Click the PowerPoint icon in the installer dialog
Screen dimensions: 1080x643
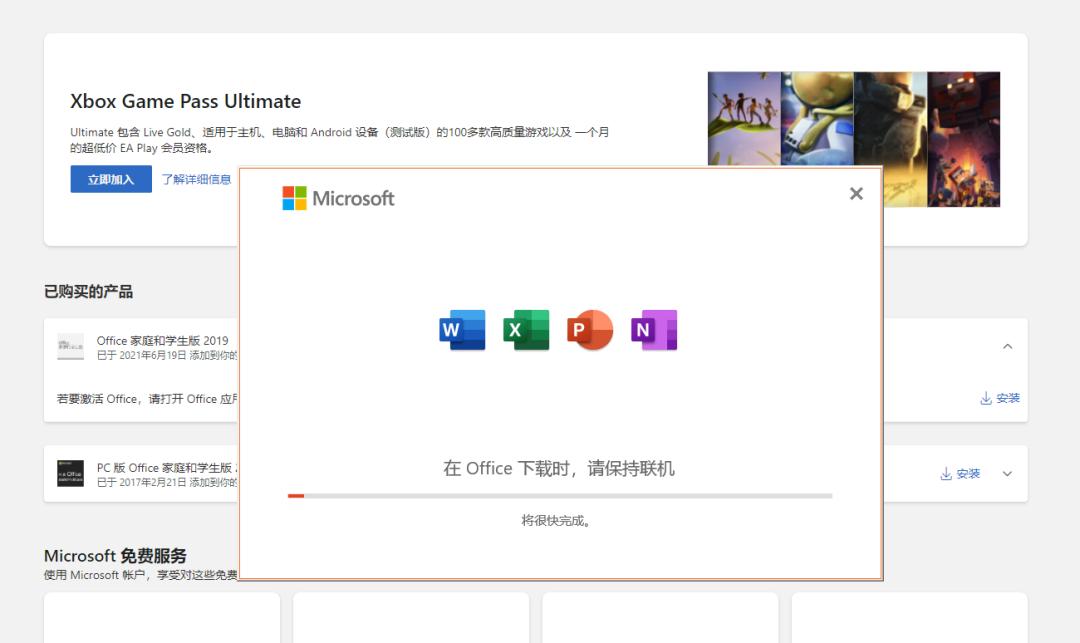pyautogui.click(x=589, y=330)
